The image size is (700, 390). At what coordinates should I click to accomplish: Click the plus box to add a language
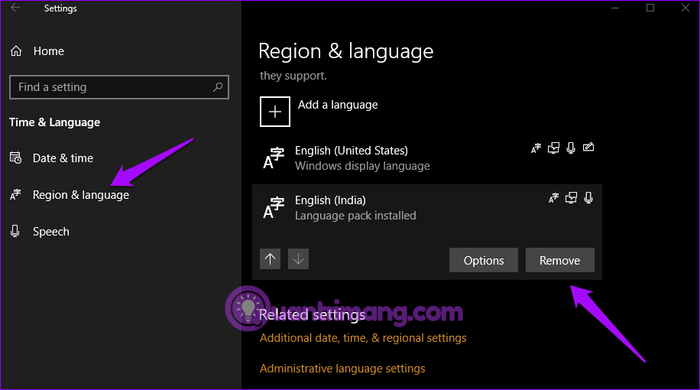(x=275, y=112)
